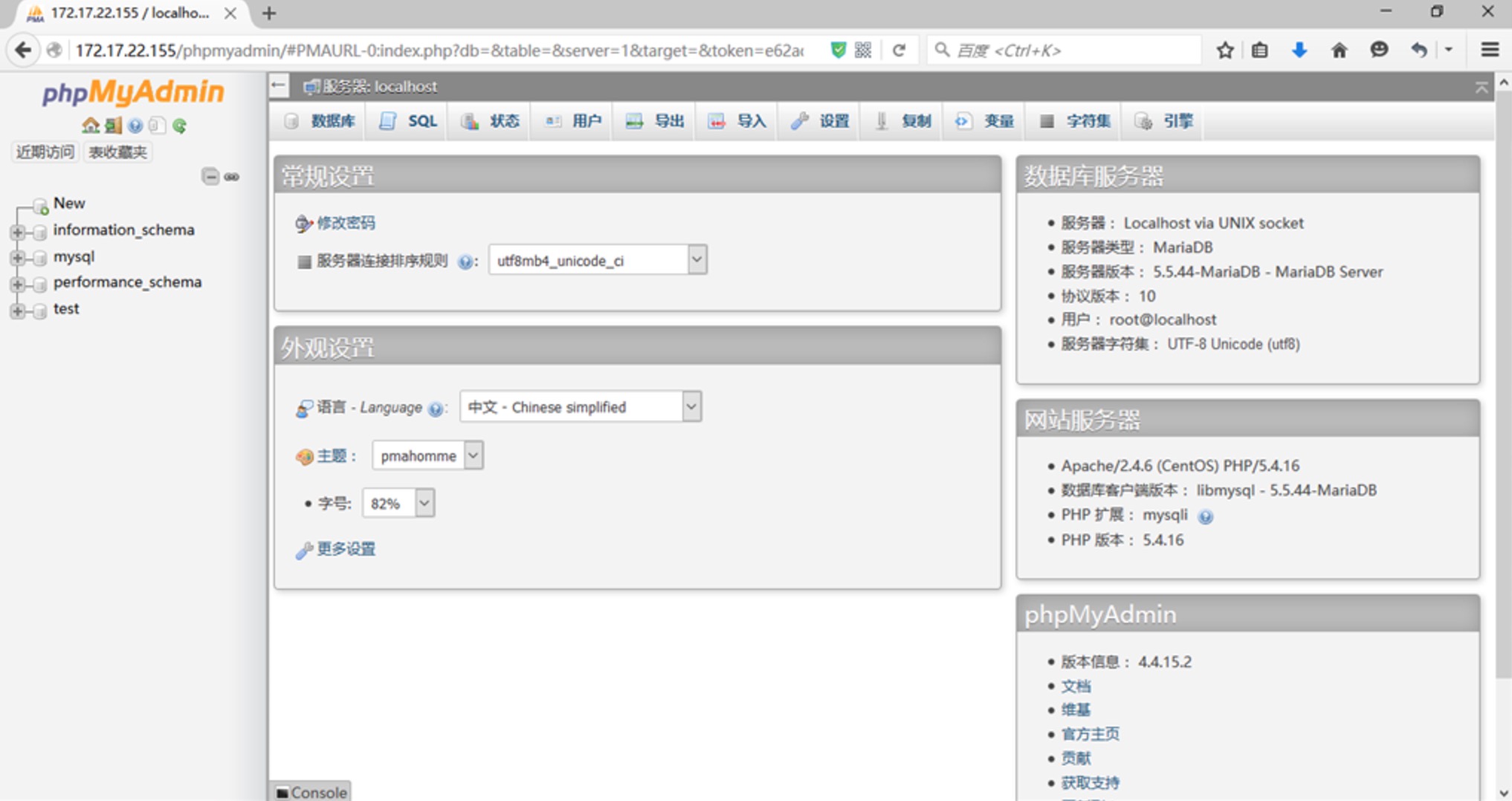Expand the performance_schema database node

[x=17, y=284]
